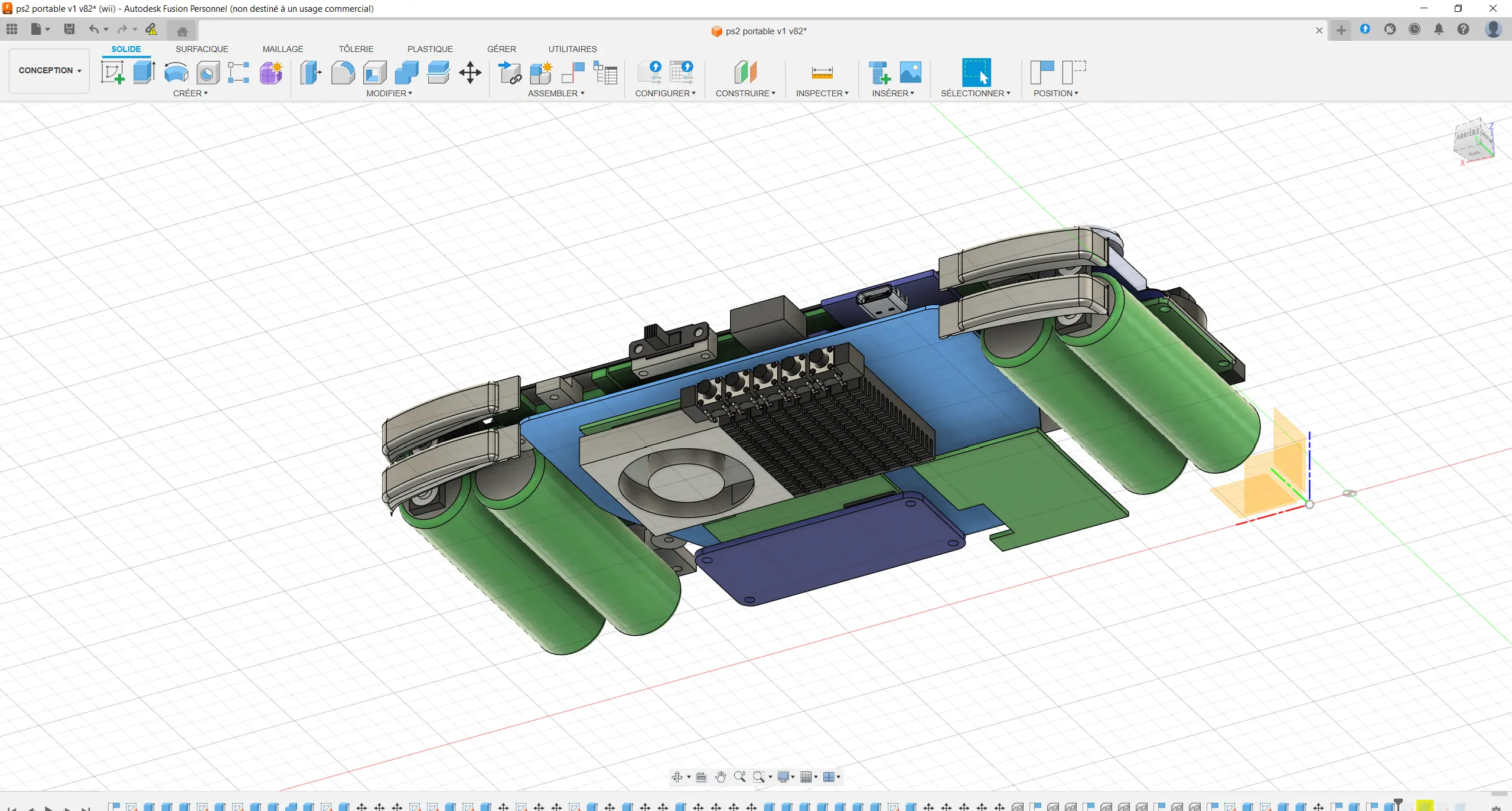Switch to the UTILITAIRES tab
Image resolution: width=1512 pixels, height=811 pixels.
click(572, 49)
